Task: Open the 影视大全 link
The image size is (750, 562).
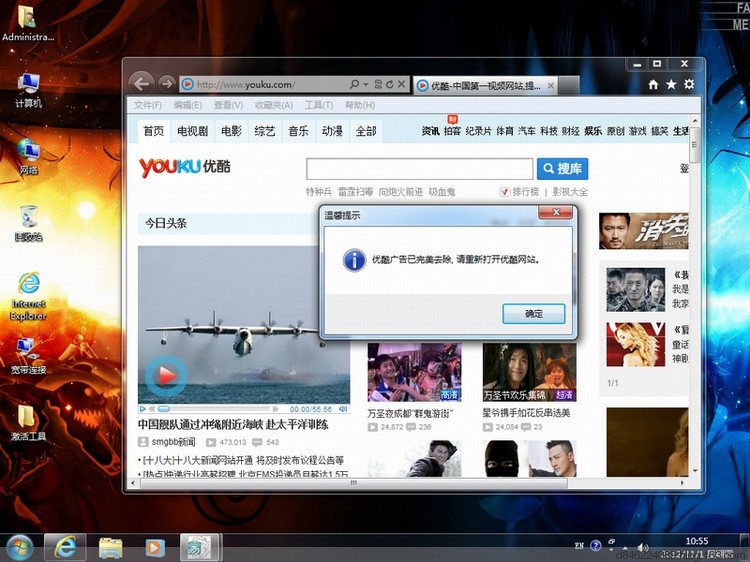Action: [570, 192]
